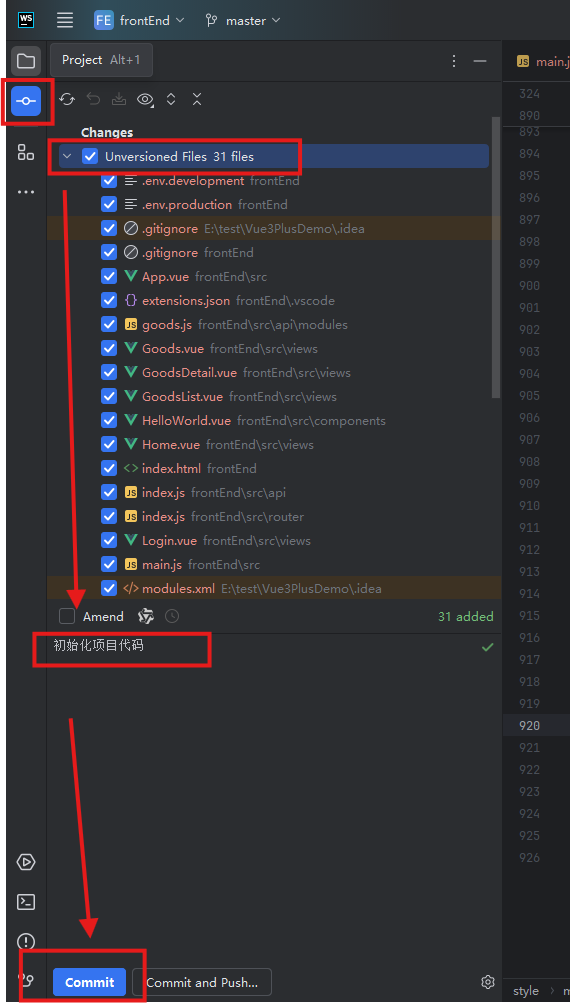Screen dimensions: 570x1003
Task: Uncheck the Login.vue checkbox
Action: (109, 541)
